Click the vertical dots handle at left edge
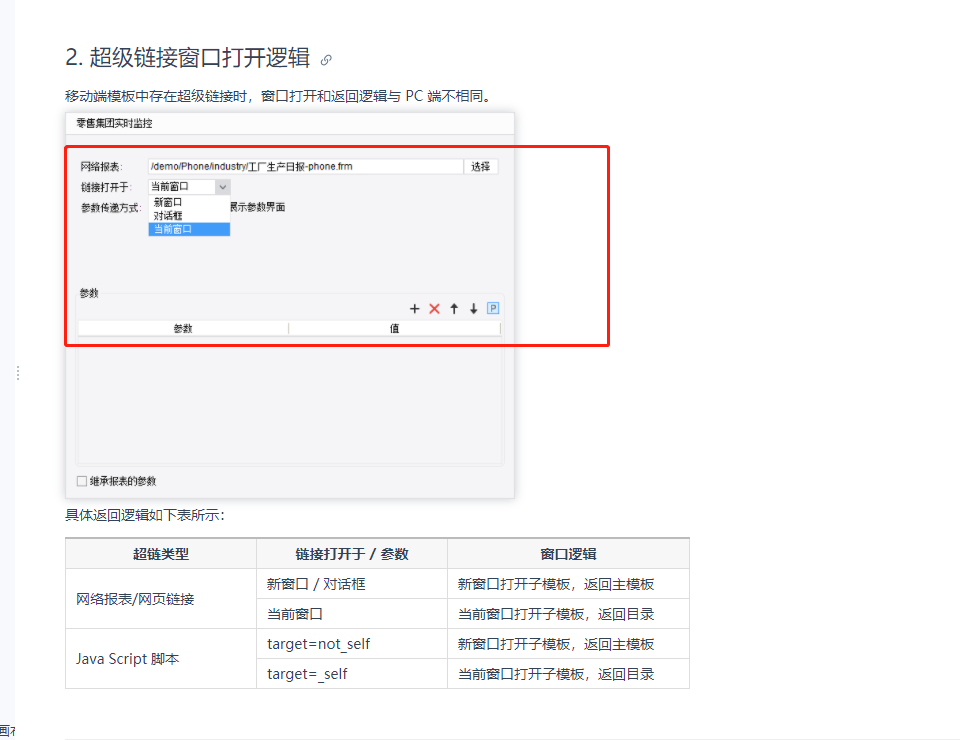This screenshot has height=740, width=960. pyautogui.click(x=18, y=373)
